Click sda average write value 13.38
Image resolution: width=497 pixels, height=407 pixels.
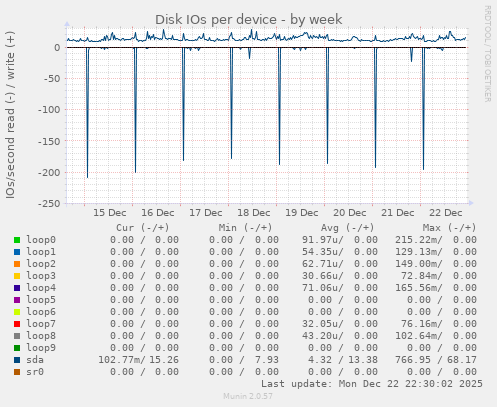click(363, 360)
